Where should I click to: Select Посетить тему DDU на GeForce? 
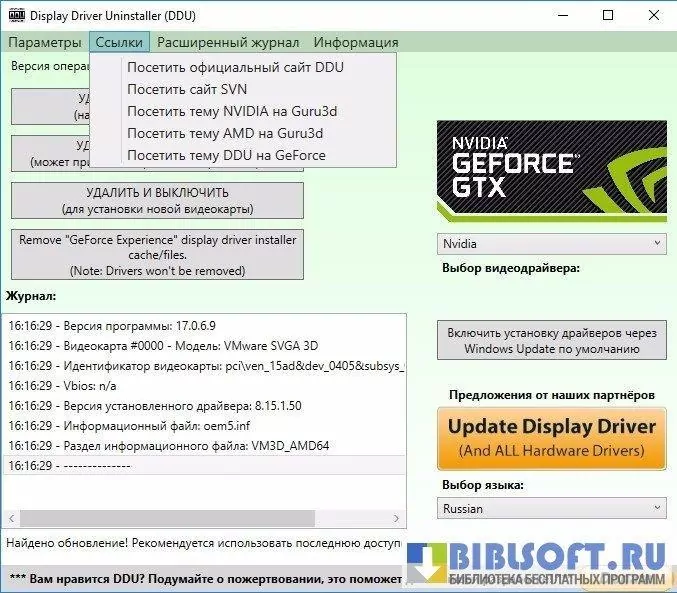click(226, 155)
